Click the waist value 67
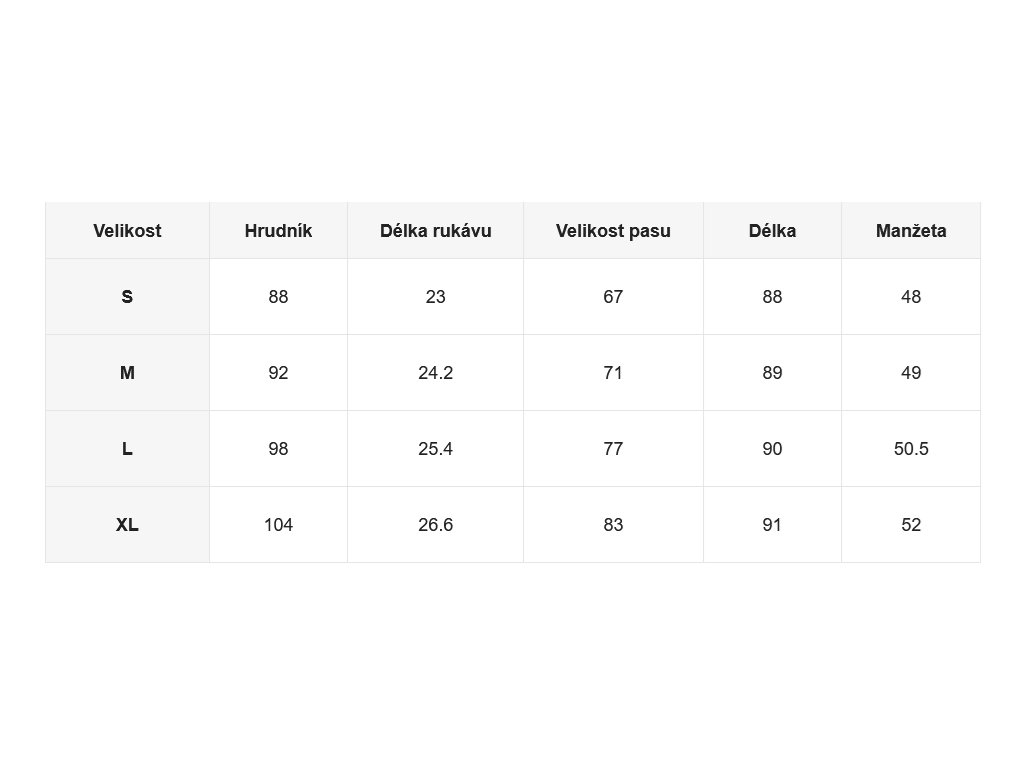 pos(613,297)
